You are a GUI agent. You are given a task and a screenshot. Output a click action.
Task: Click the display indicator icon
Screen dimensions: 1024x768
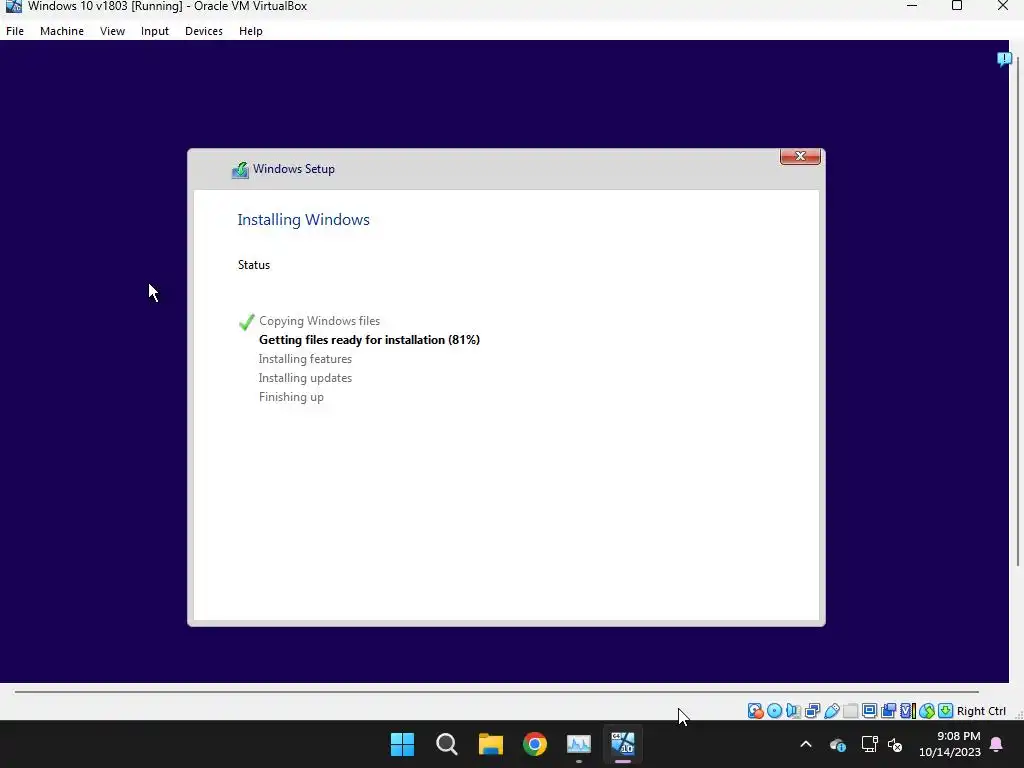(x=869, y=711)
